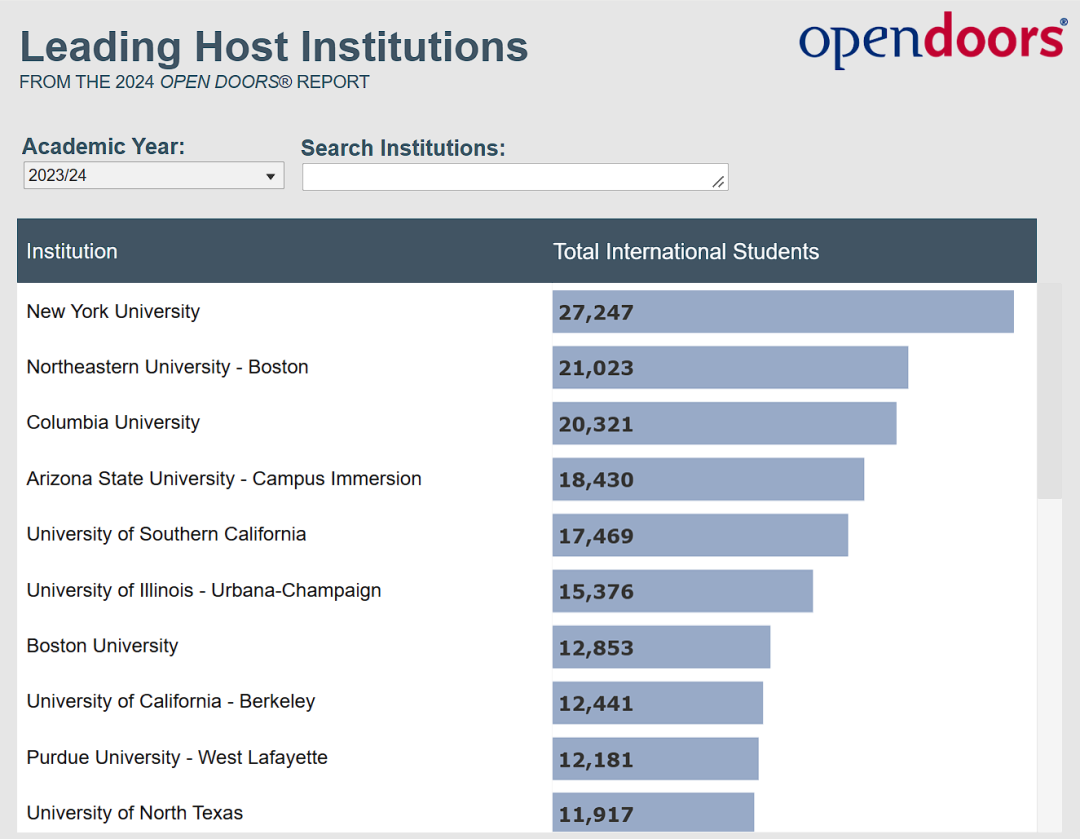Viewport: 1080px width, 839px height.
Task: Click the Leading Host Institutions title
Action: click(273, 47)
